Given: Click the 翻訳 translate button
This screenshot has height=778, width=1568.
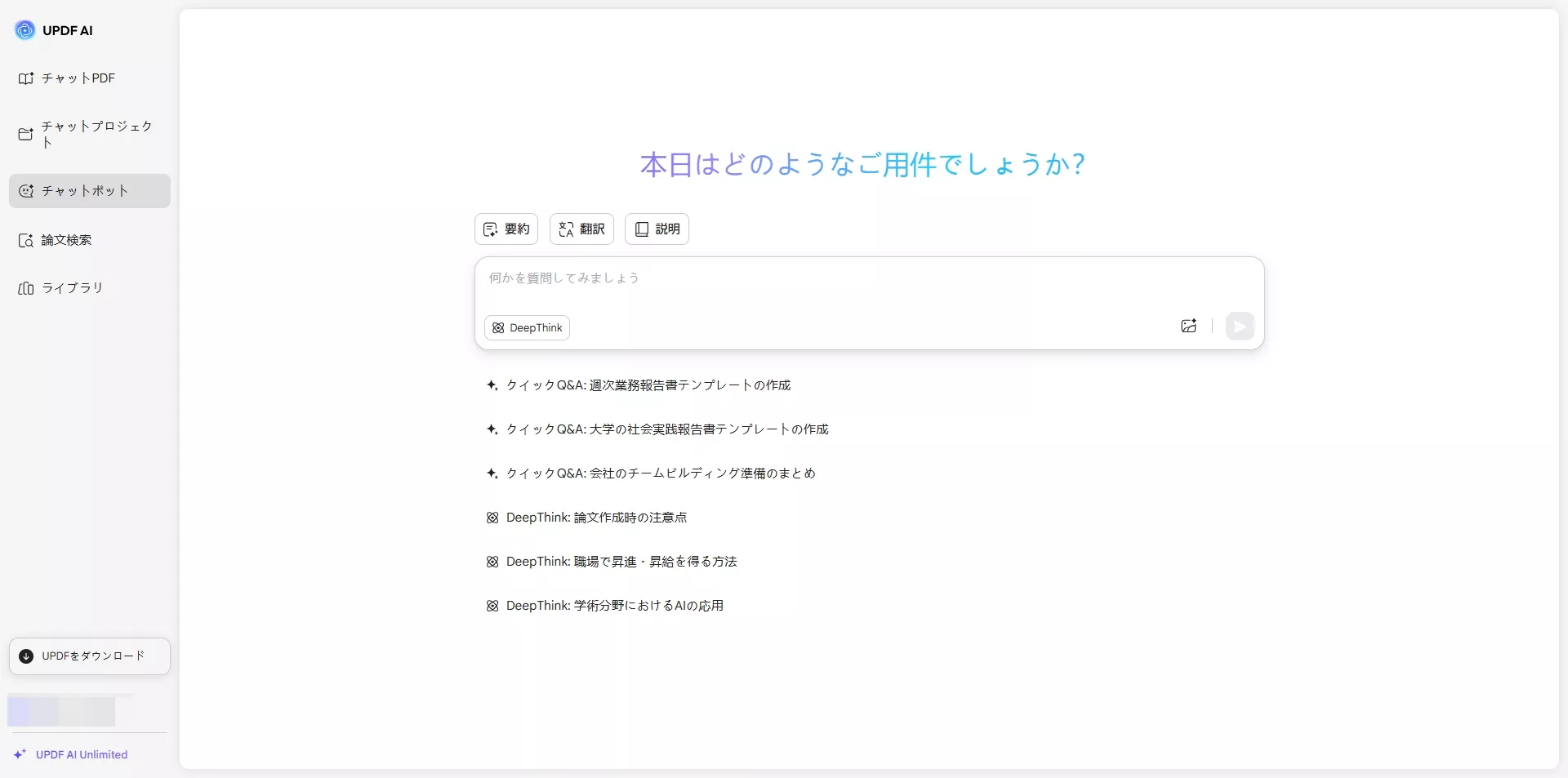Looking at the screenshot, I should coord(581,229).
